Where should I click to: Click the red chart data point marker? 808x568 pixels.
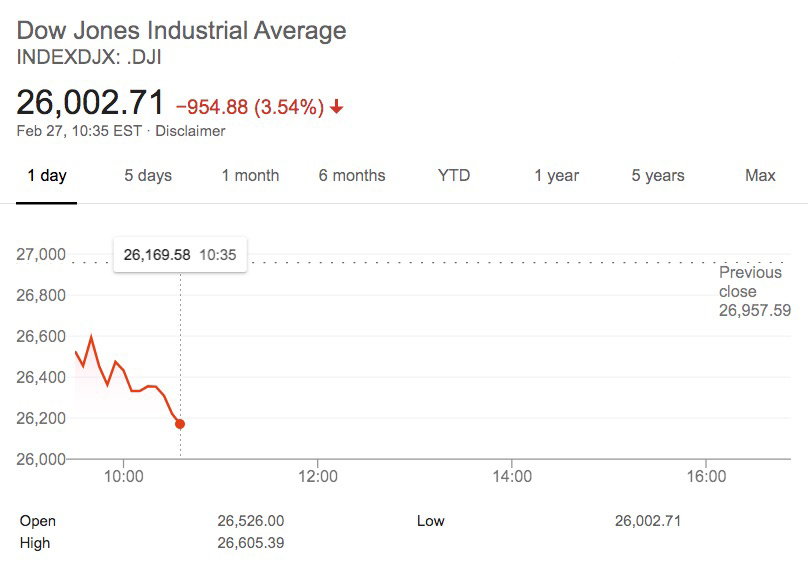[180, 424]
